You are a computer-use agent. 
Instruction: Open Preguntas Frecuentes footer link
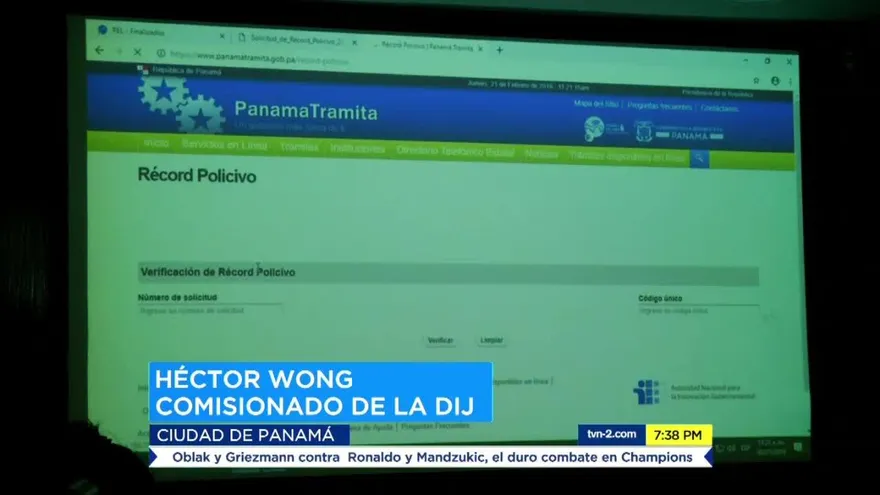point(435,426)
